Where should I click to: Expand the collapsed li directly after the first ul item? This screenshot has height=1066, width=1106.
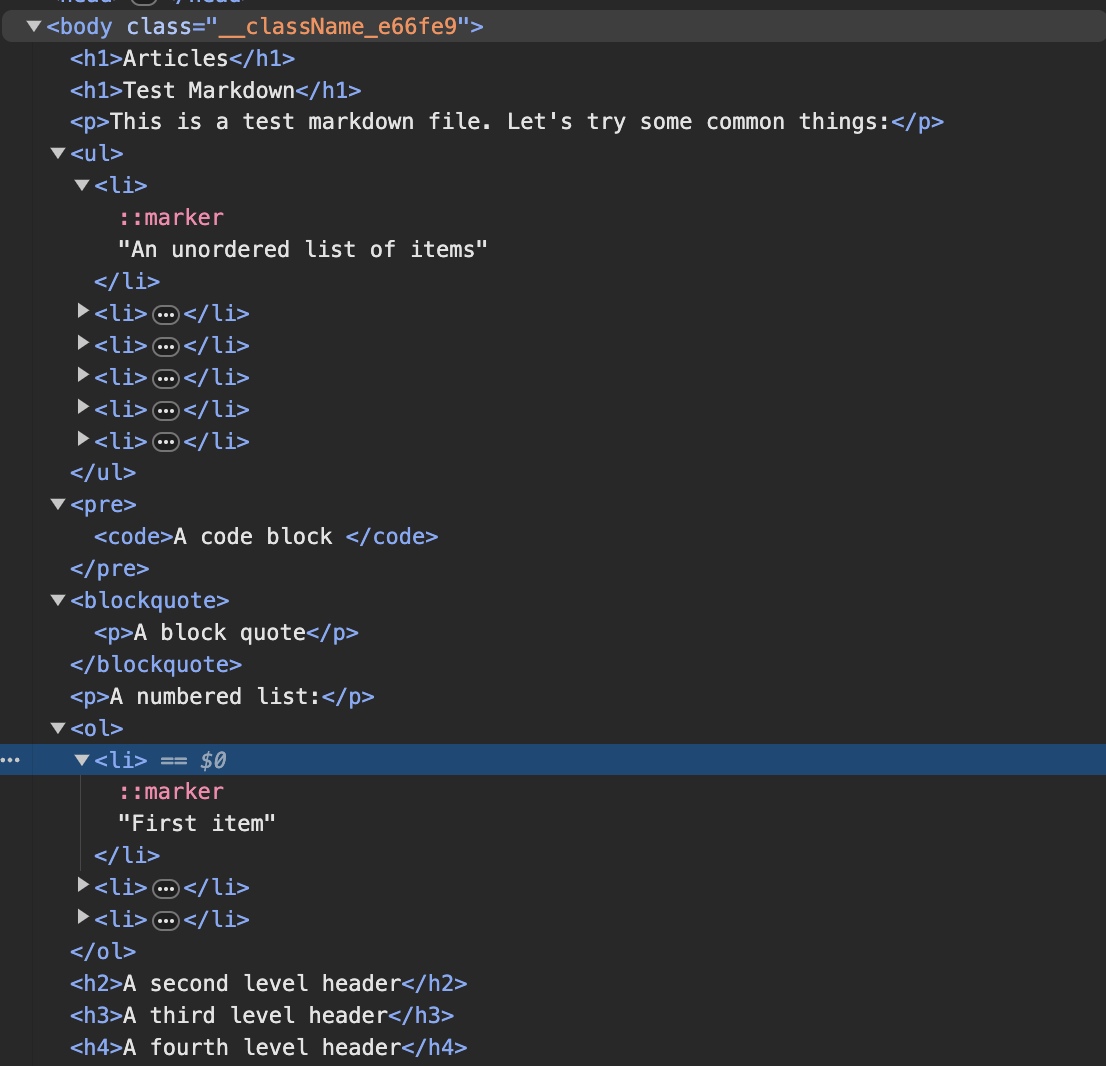click(83, 312)
